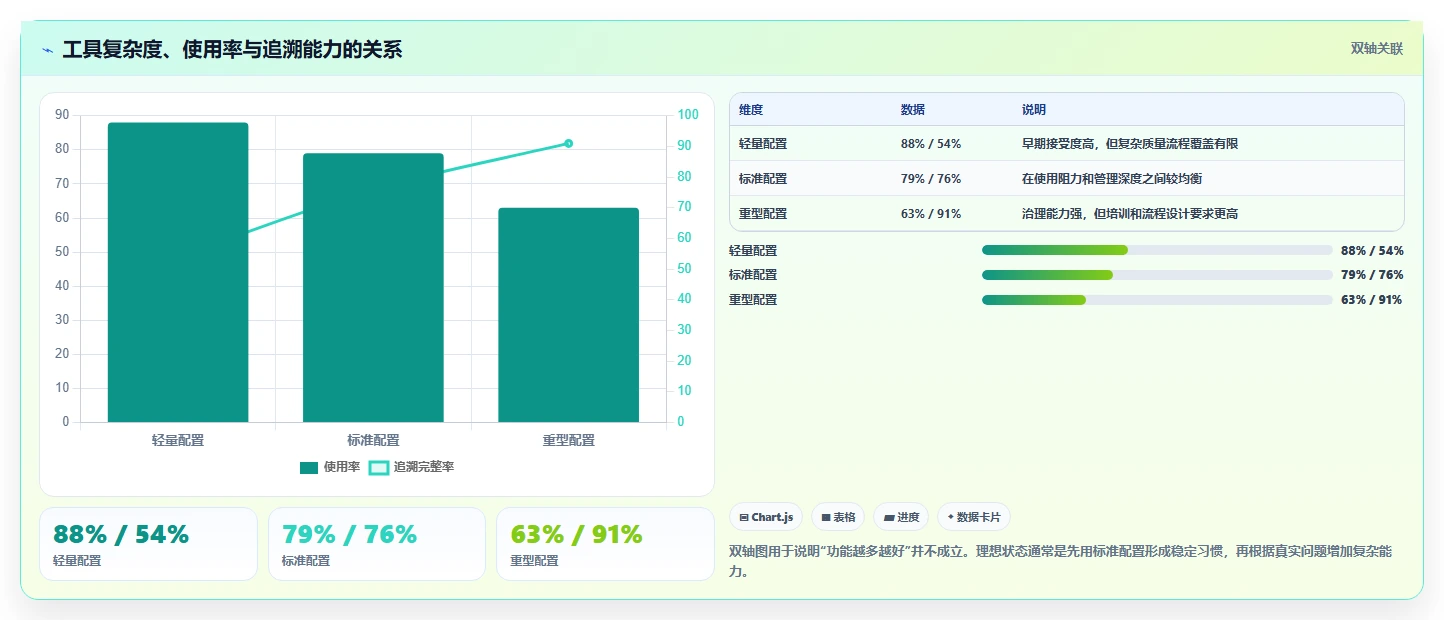Select the Chart.js tag

pos(766,517)
